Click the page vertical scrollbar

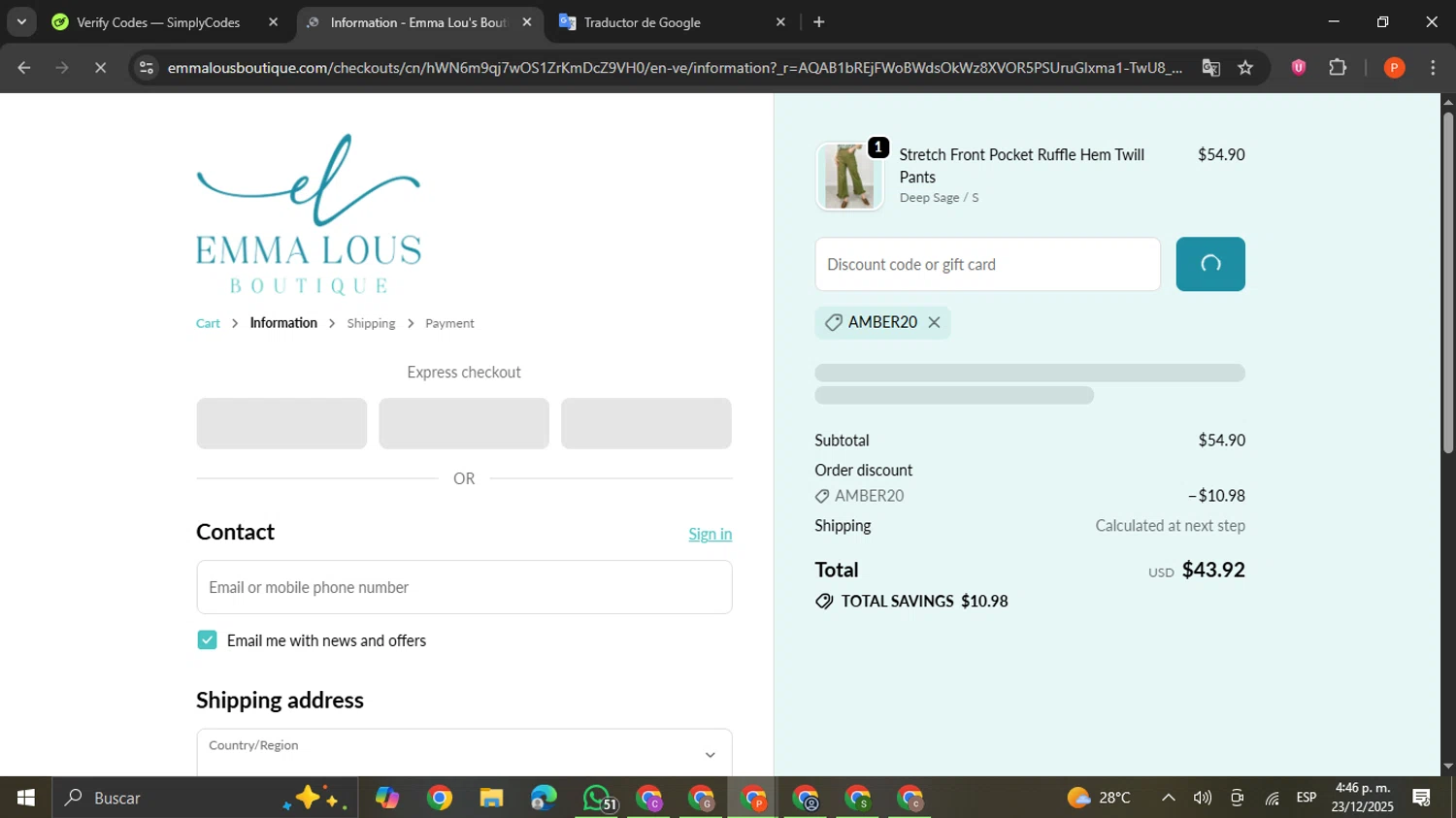[x=1448, y=282]
